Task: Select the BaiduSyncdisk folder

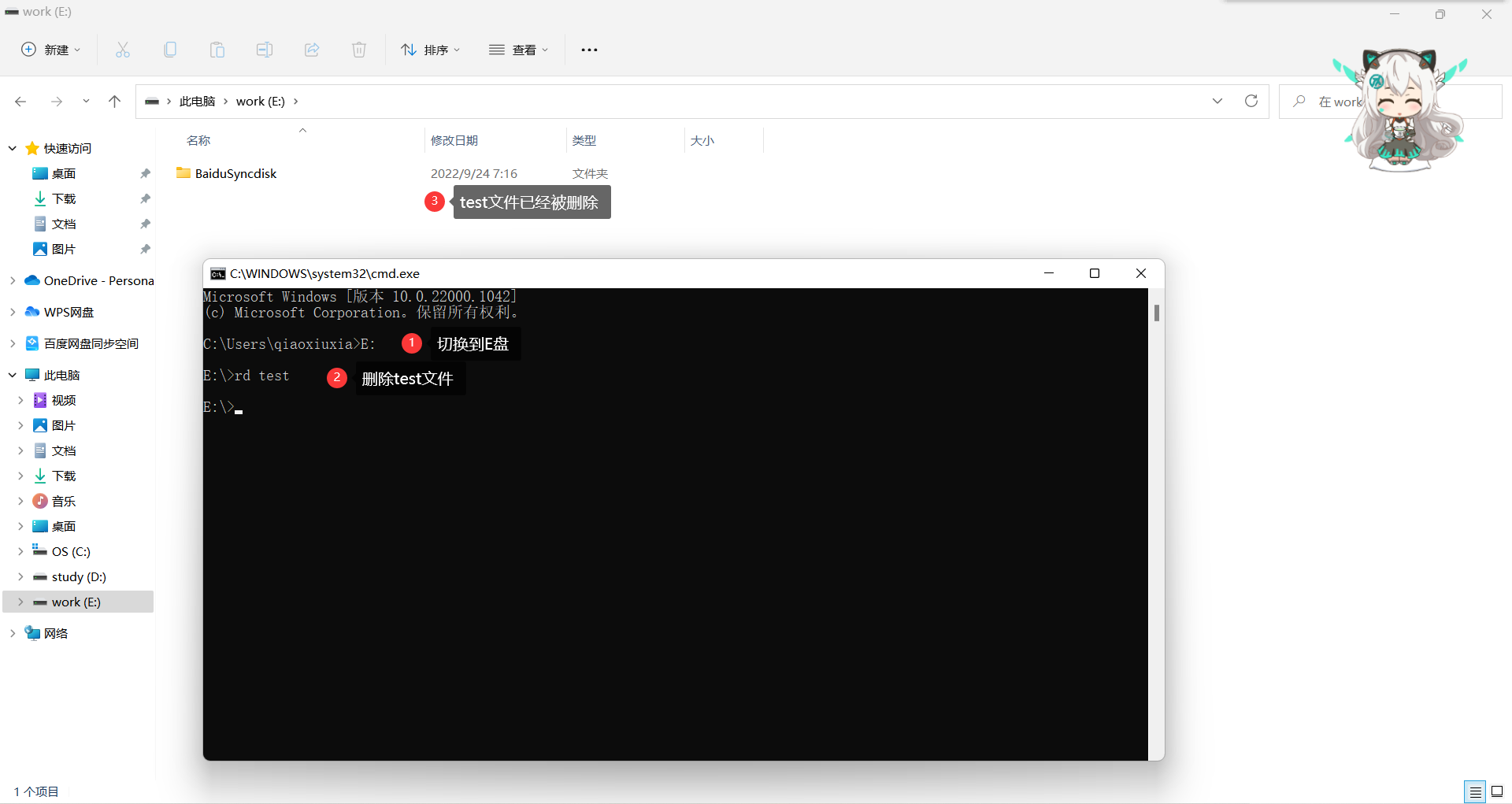Action: 235,173
